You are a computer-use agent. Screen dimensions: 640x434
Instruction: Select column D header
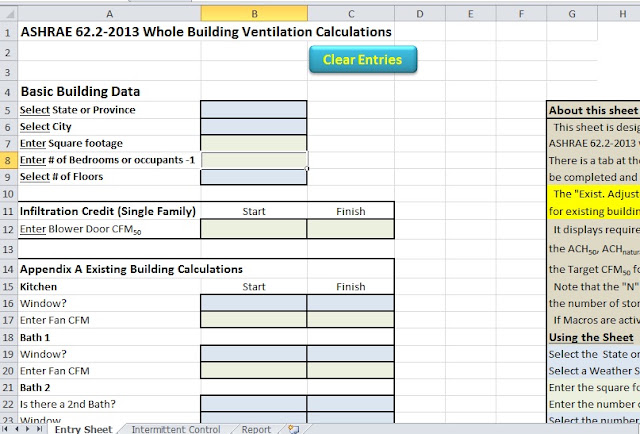(x=420, y=14)
